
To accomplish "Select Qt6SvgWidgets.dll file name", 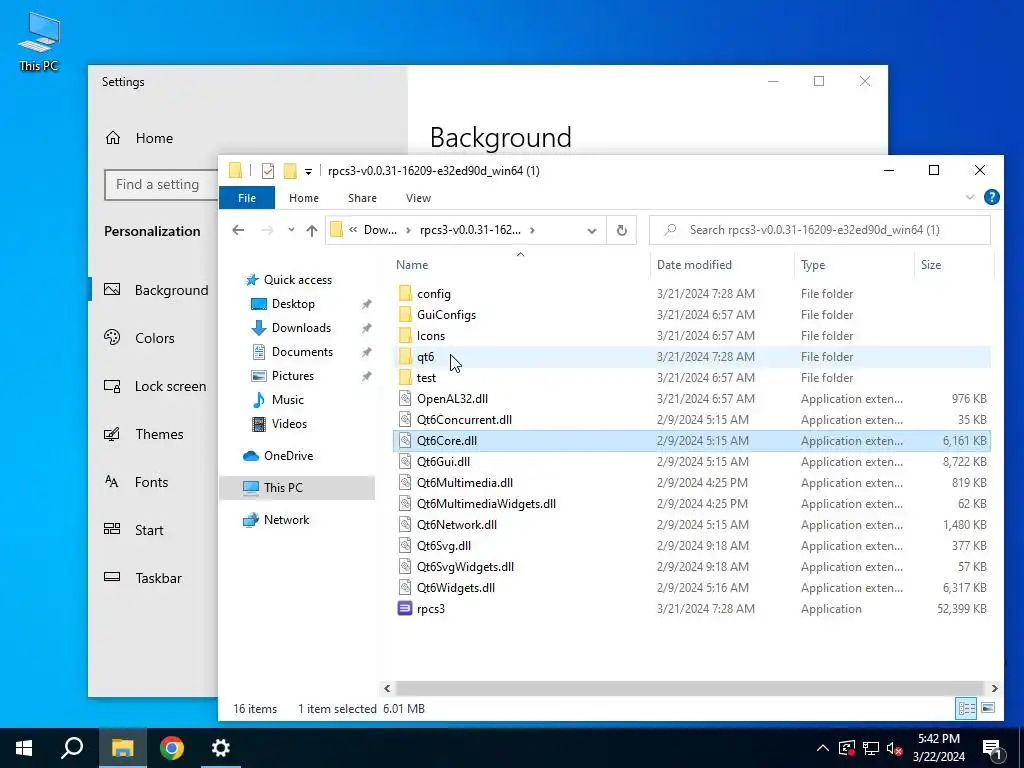I will [x=465, y=567].
